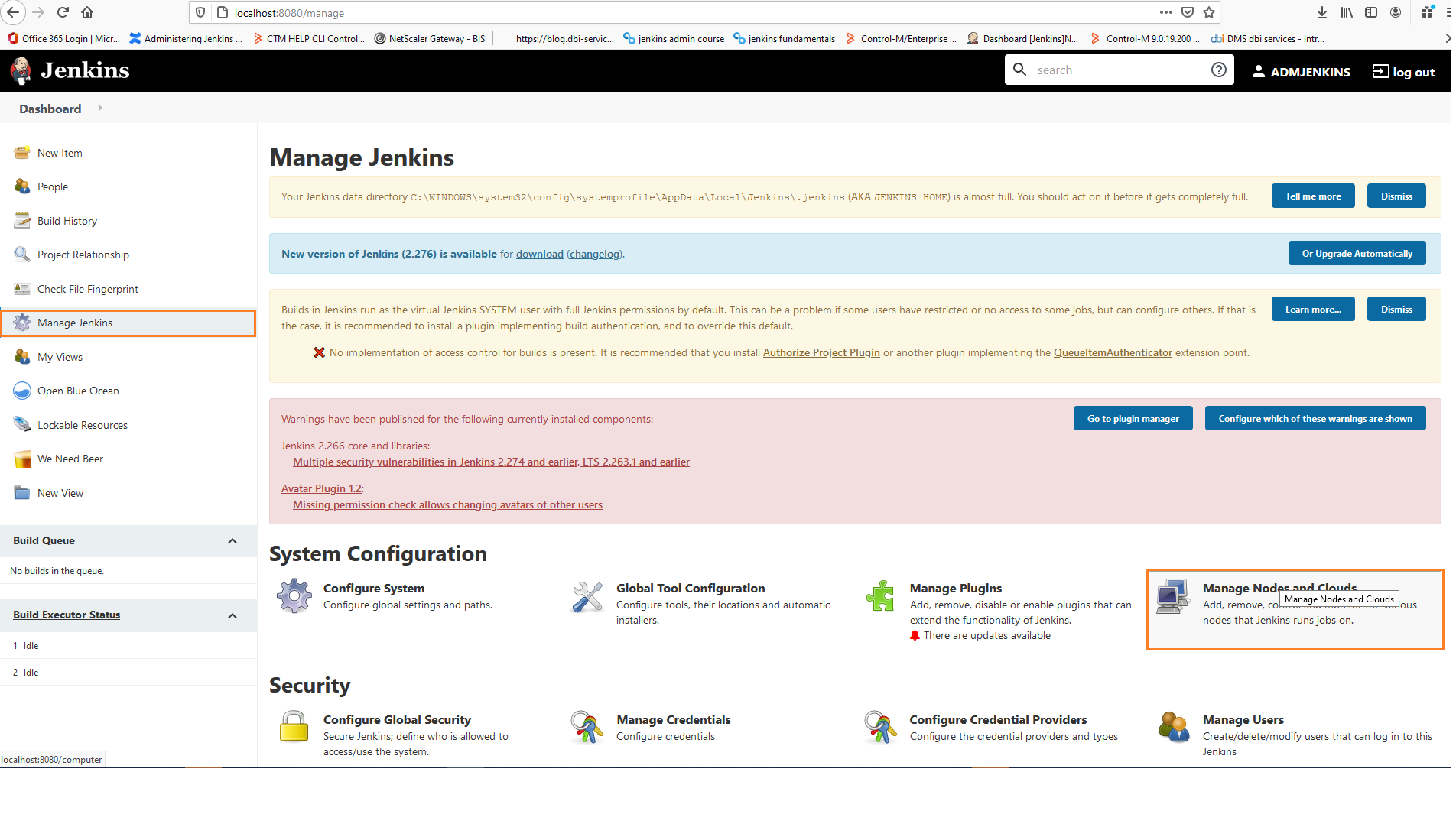Open the Avatar Plugin 1.2 link
Screen dimensions: 1456x824
click(x=321, y=489)
